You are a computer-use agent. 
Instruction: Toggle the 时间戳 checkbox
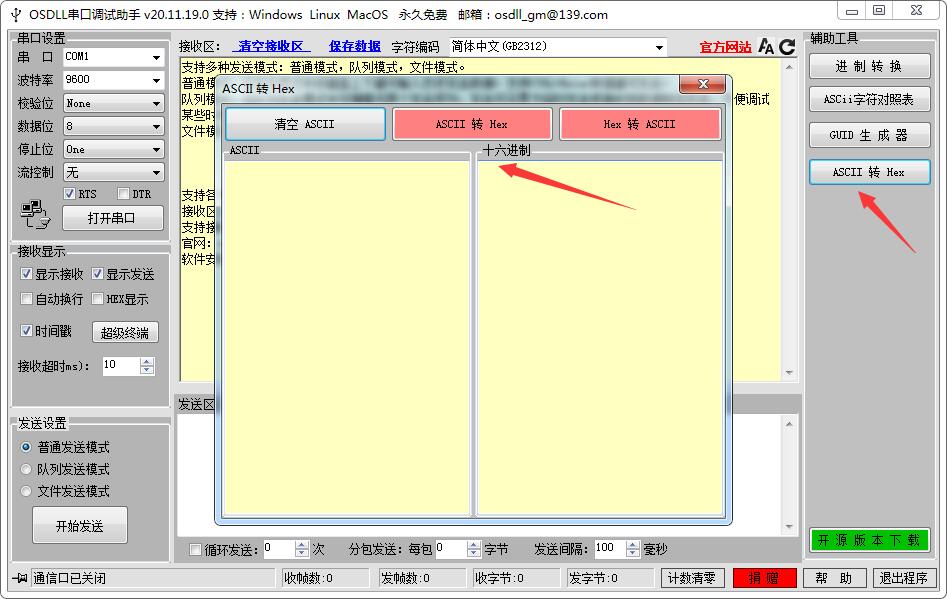(x=26, y=330)
